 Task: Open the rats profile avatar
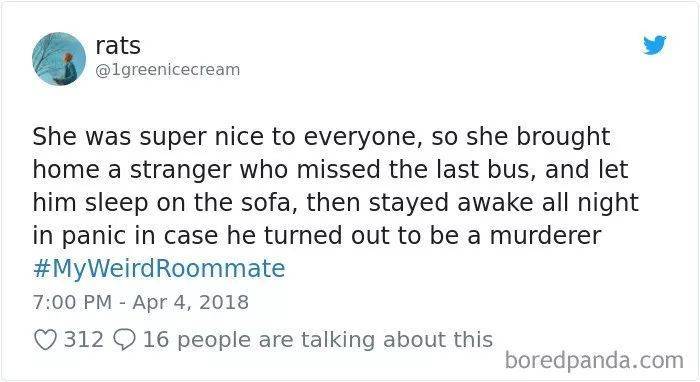(x=59, y=59)
